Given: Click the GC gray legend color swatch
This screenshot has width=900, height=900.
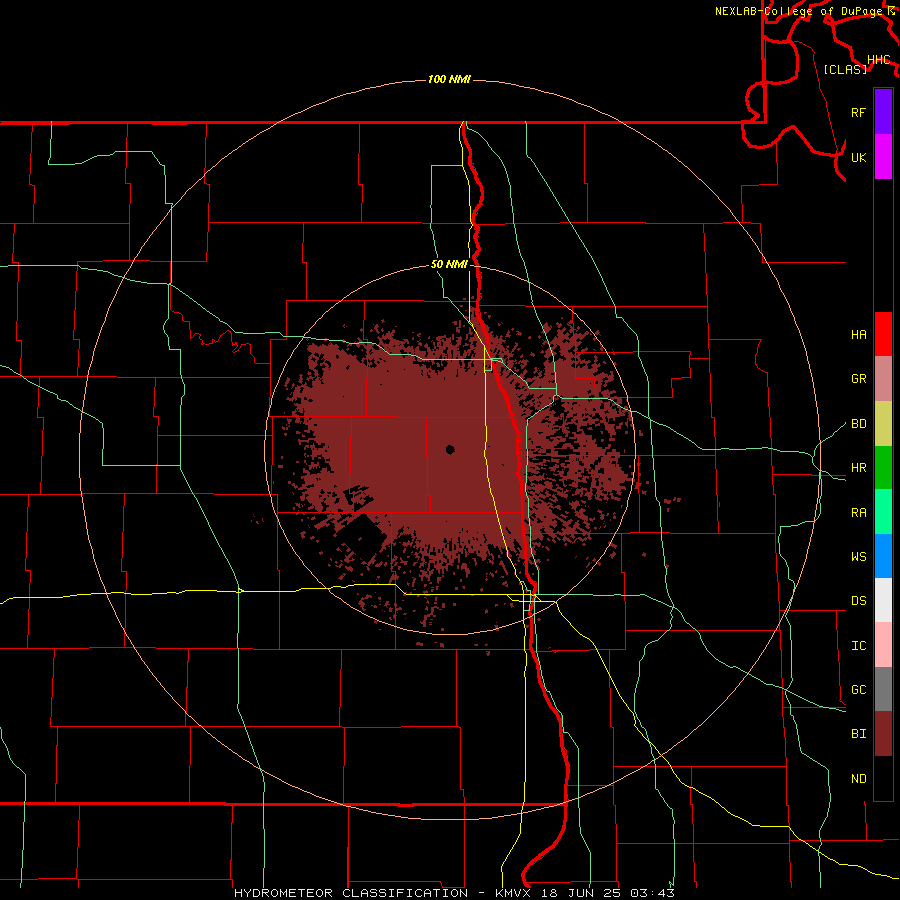Looking at the screenshot, I should 883,689.
